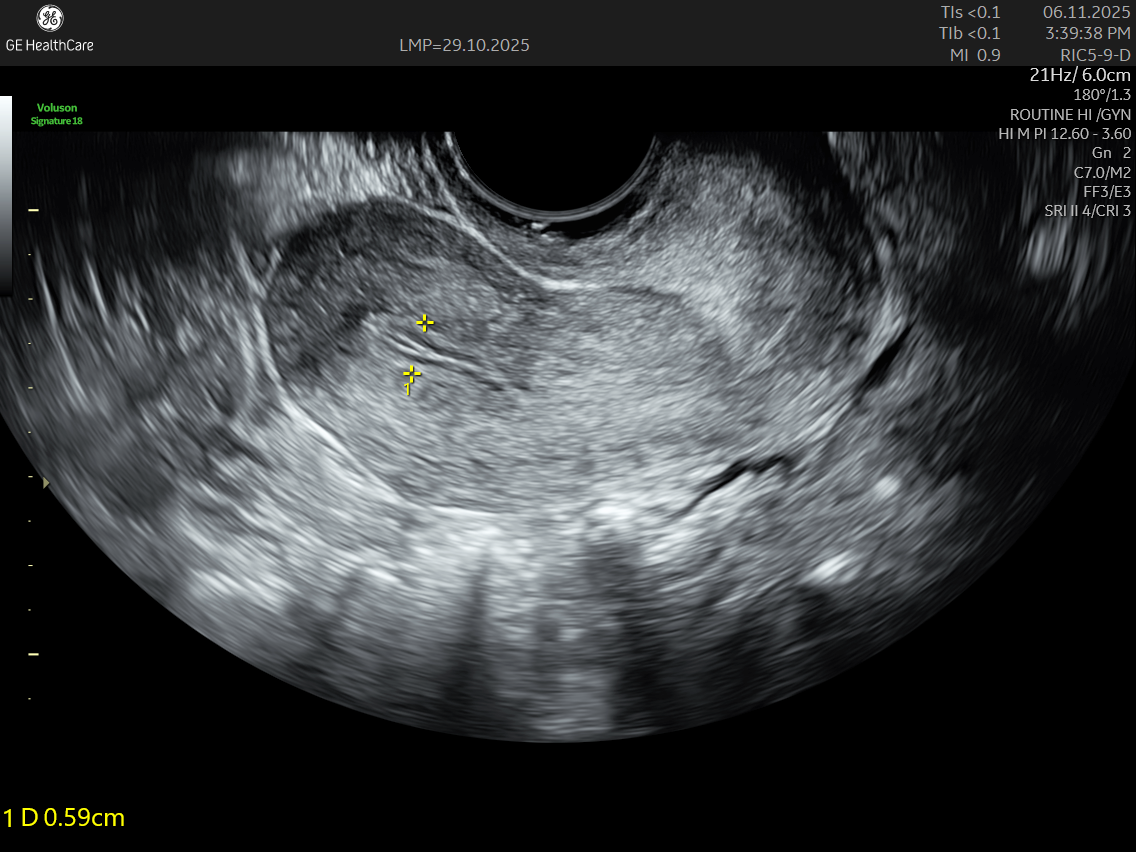Click the LMP=29.10.2025 text
Screen dimensions: 1136x852
(464, 45)
